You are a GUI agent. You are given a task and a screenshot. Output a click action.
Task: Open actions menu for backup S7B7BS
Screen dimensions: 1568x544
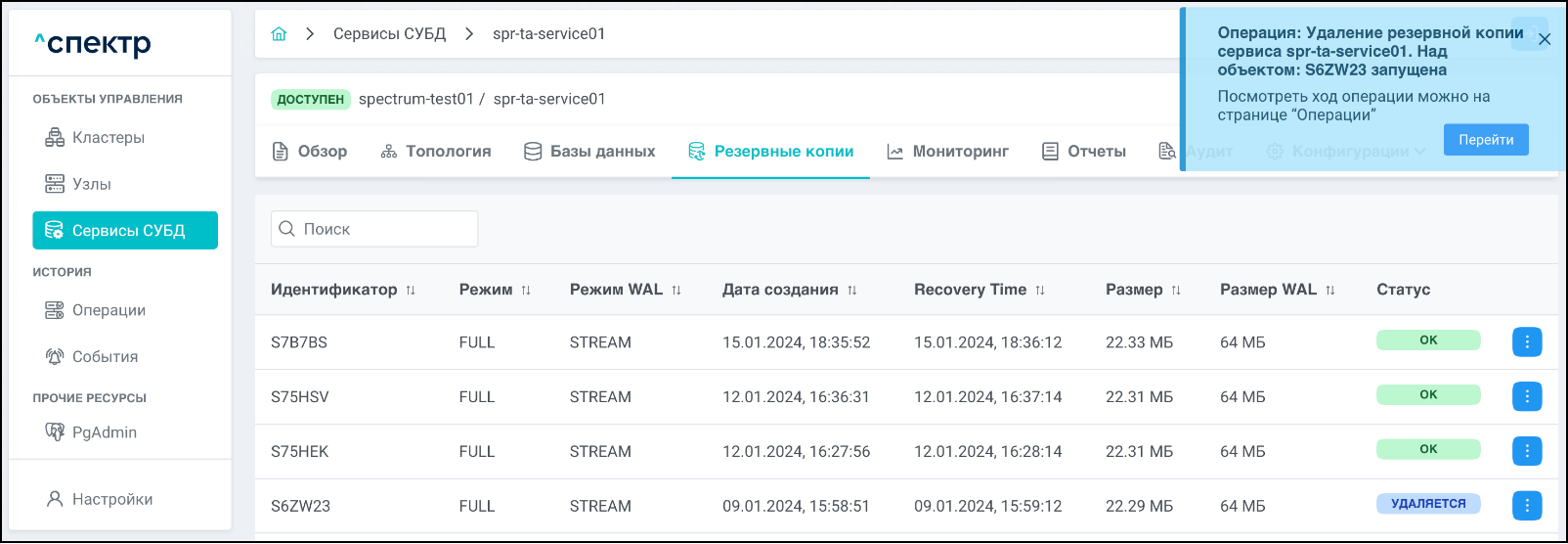[1526, 342]
